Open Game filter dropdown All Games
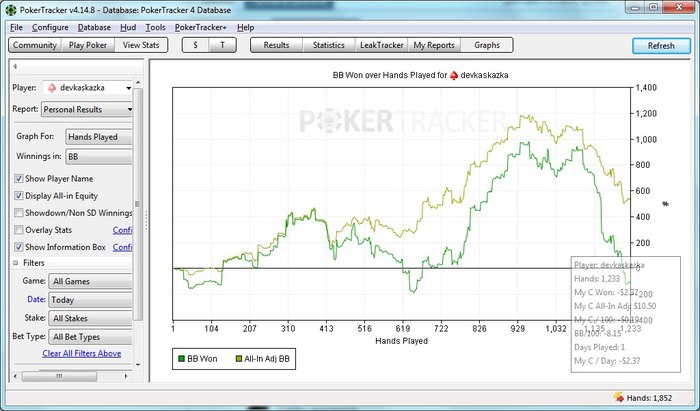This screenshot has height=411, width=700. (x=90, y=281)
